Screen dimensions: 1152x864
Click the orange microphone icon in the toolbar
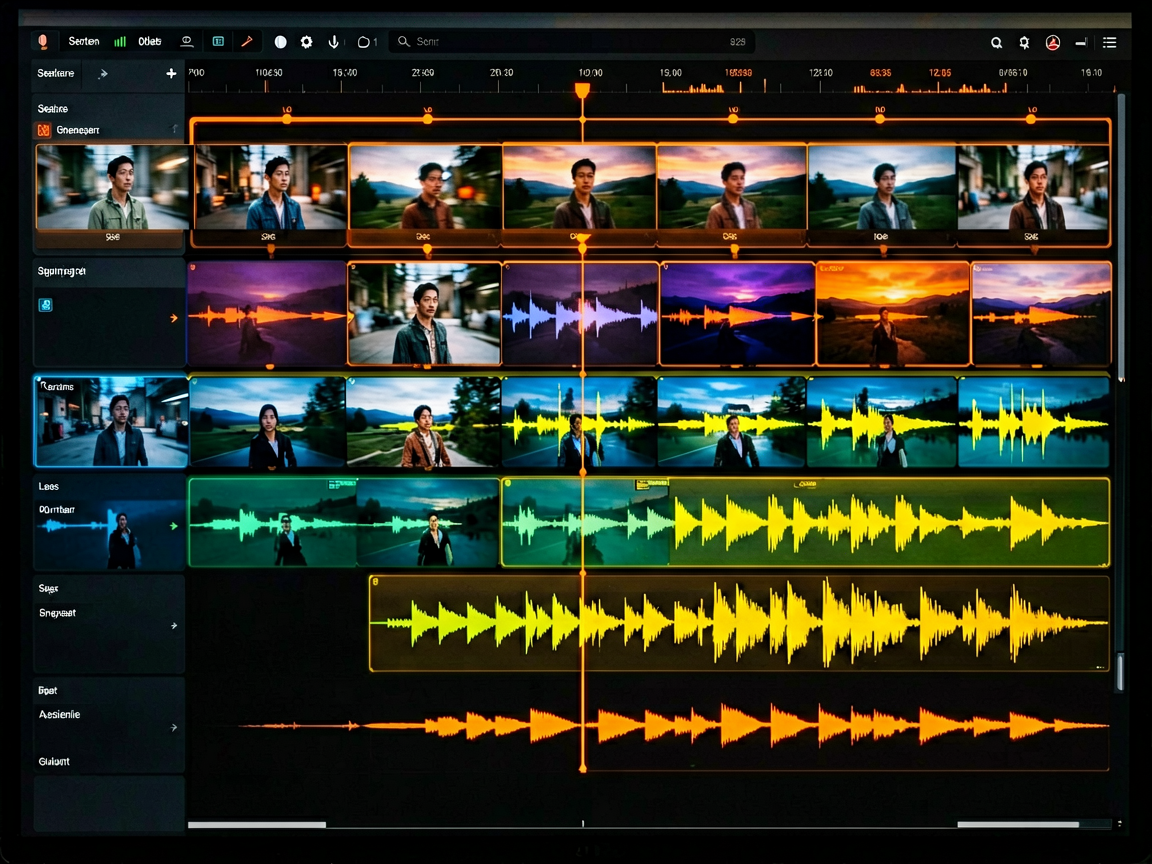43,42
